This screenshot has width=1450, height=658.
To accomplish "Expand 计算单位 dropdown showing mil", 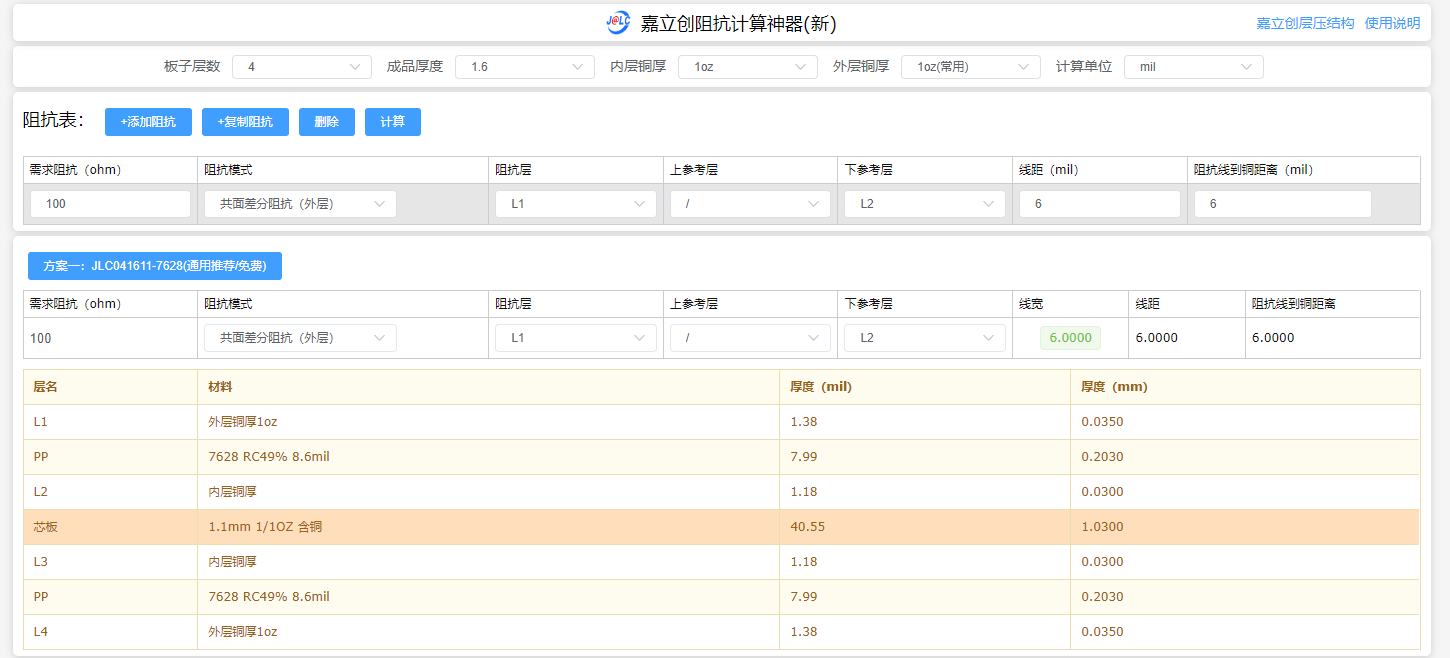I will click(x=1194, y=67).
